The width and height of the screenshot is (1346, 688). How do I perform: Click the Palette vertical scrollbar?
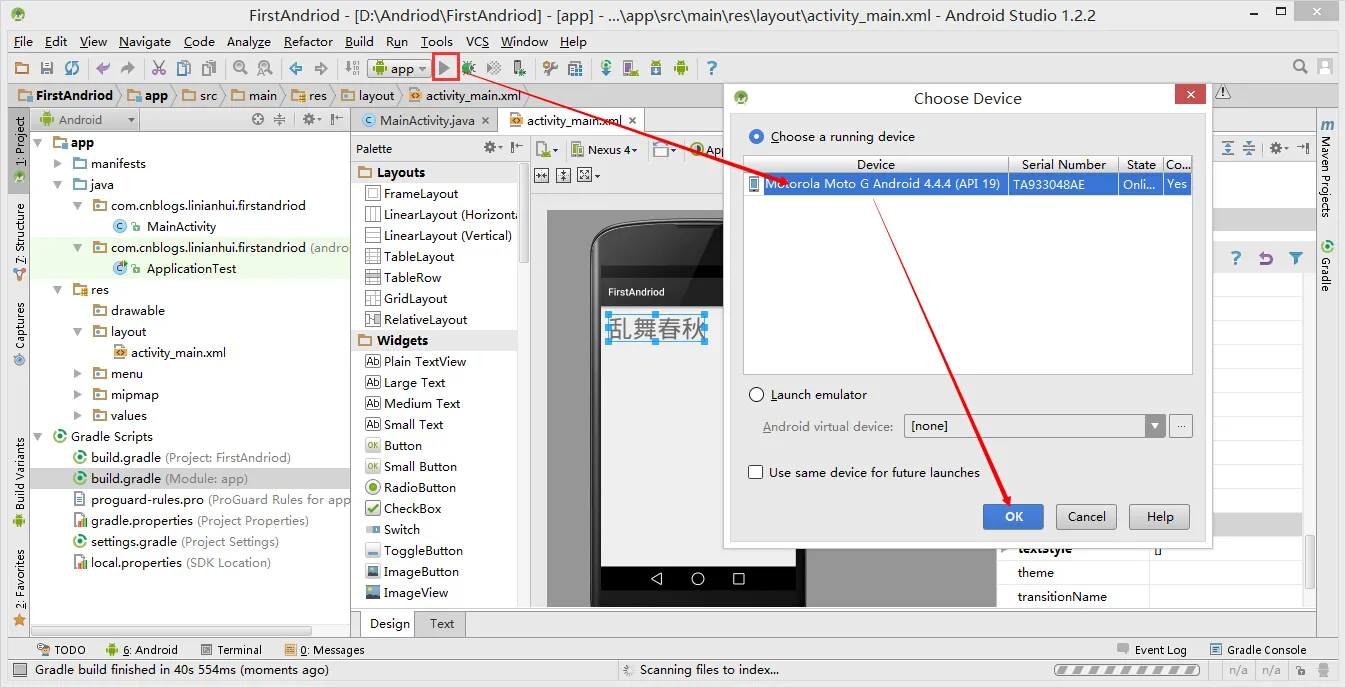click(x=524, y=215)
